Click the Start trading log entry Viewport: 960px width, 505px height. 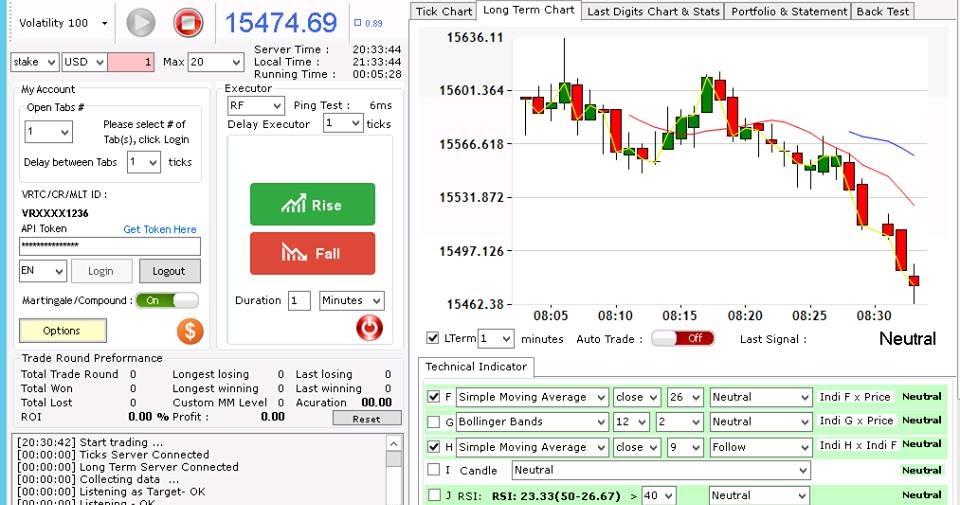coord(90,442)
